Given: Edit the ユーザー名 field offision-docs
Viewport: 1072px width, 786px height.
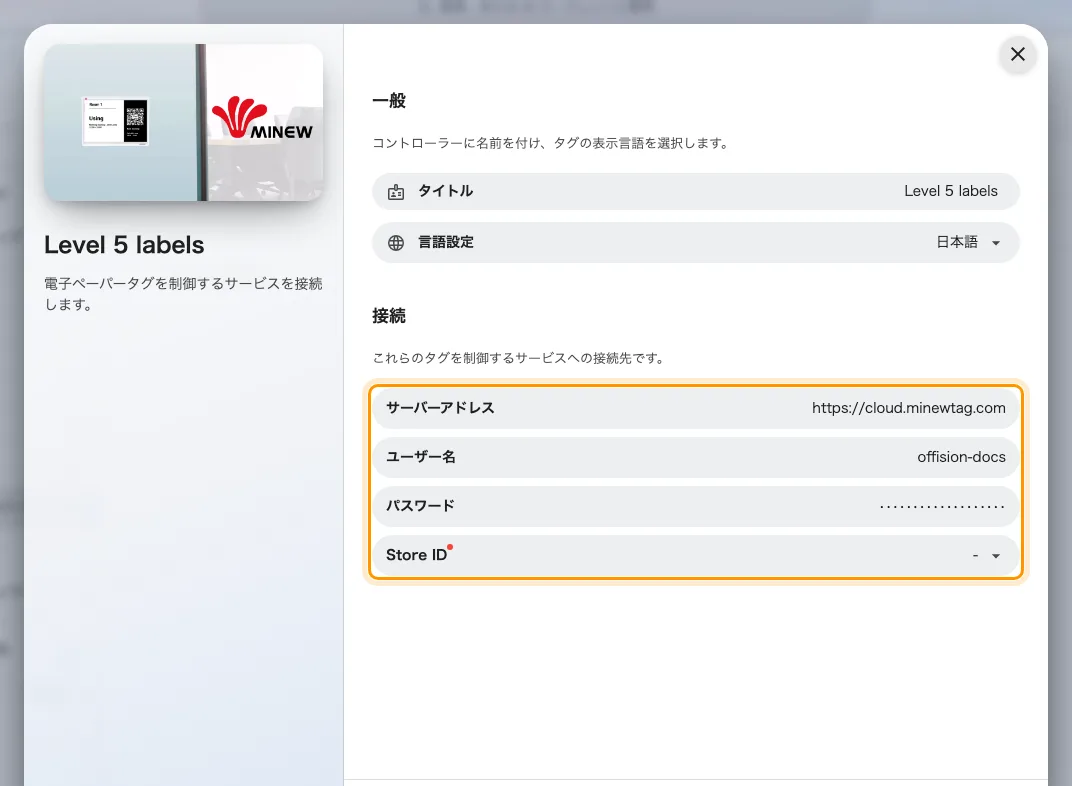Looking at the screenshot, I should 696,457.
